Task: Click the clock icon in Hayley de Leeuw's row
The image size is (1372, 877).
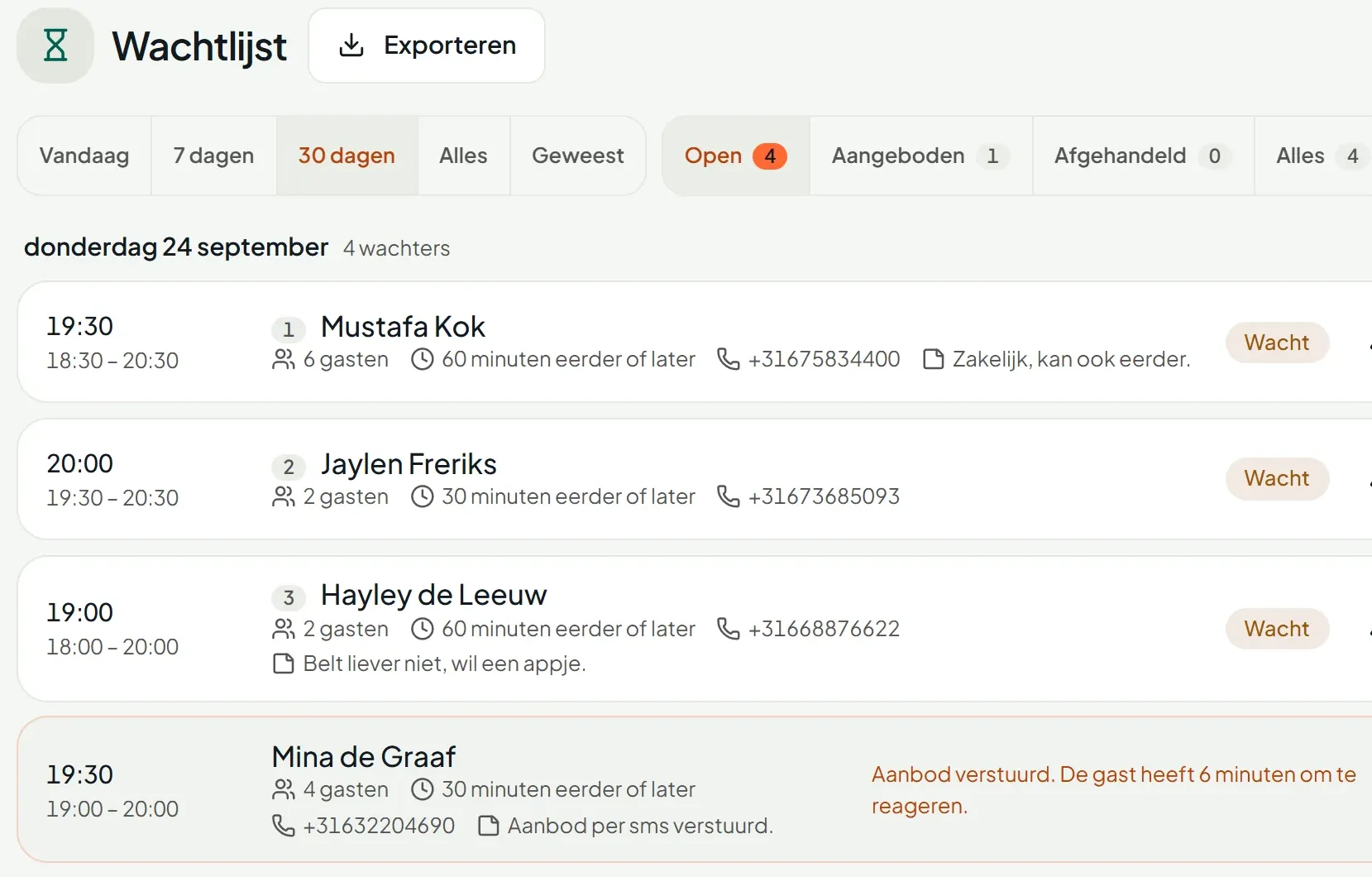Action: [423, 629]
